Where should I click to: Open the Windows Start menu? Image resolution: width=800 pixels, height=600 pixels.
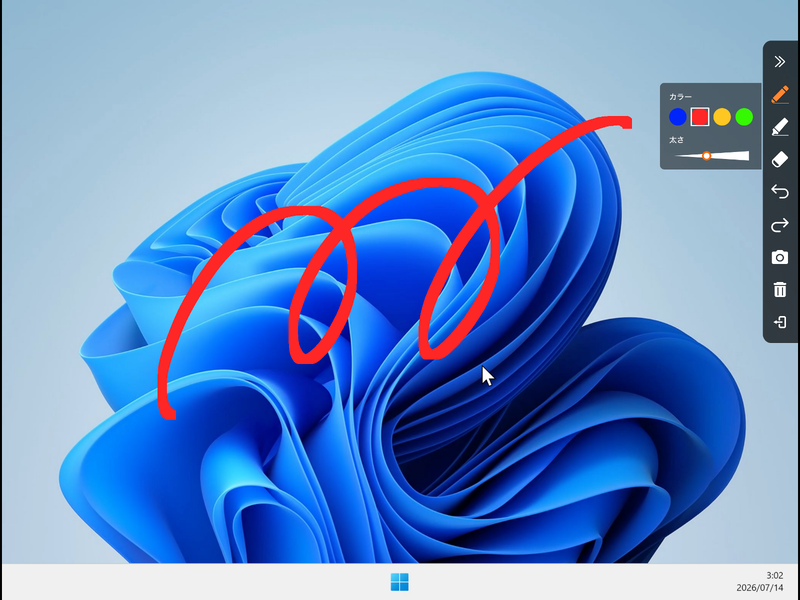(399, 582)
